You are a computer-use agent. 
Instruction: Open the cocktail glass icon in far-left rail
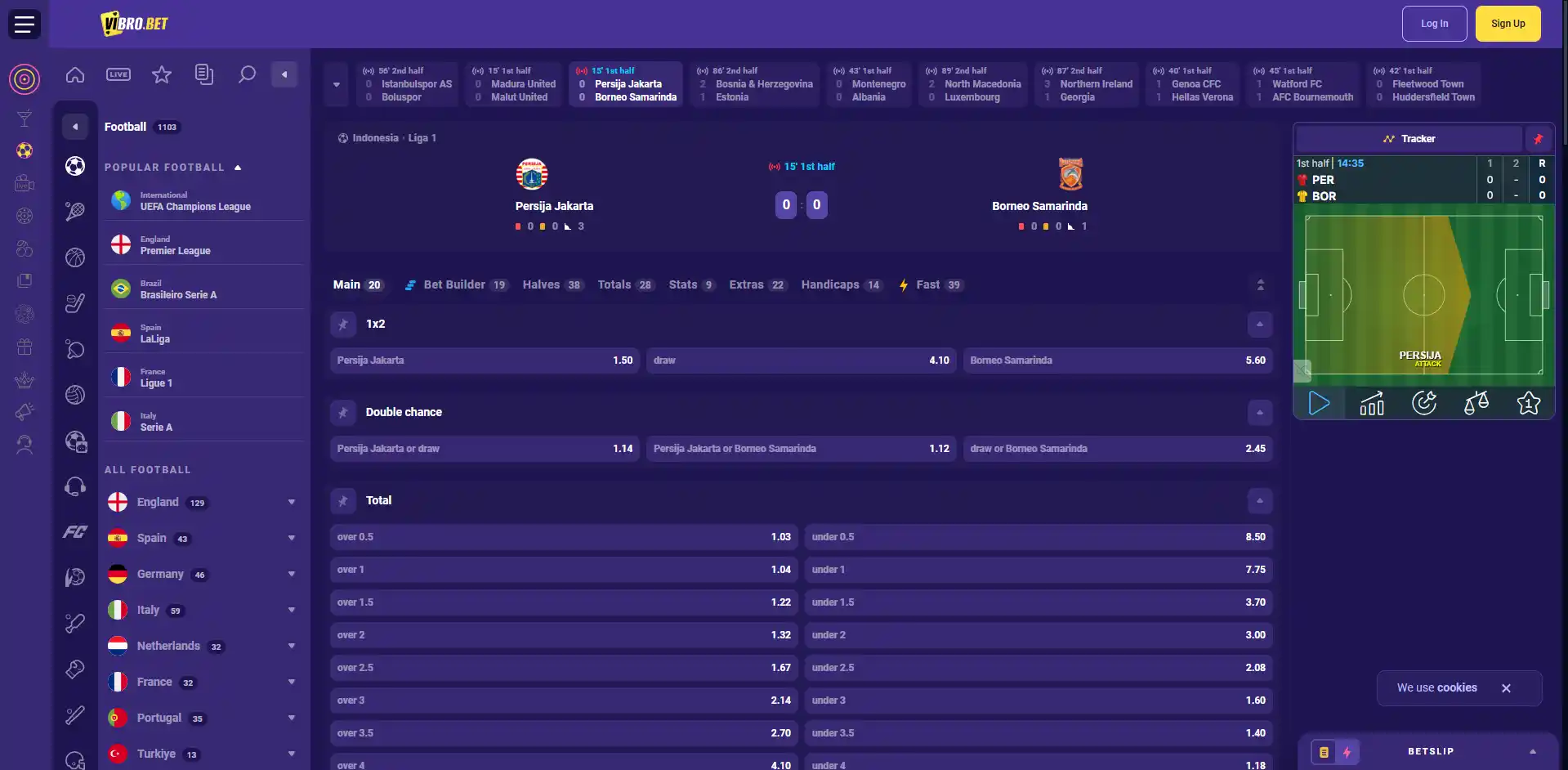click(x=25, y=118)
